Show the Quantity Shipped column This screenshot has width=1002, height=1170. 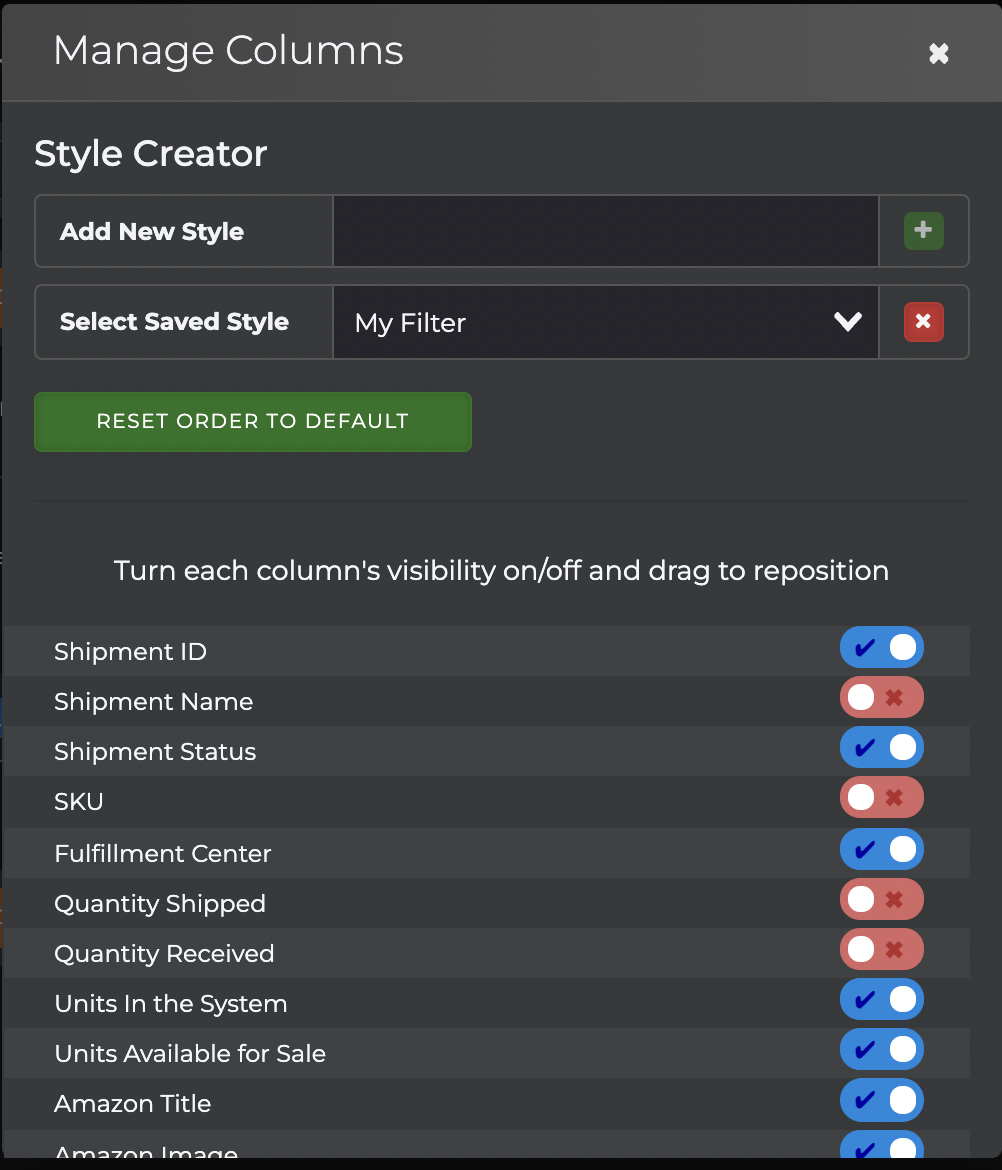[x=881, y=900]
